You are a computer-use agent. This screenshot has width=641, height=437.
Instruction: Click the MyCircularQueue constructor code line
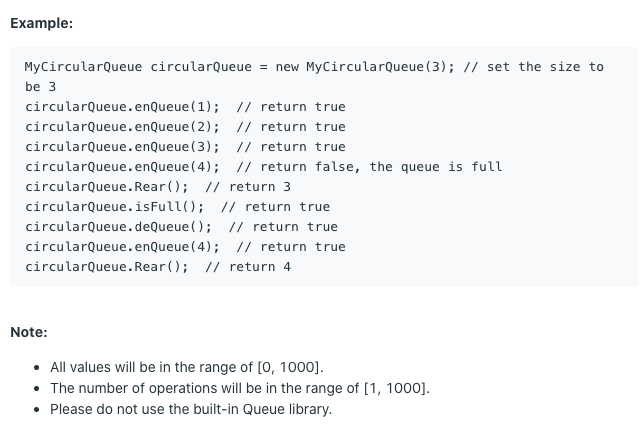(x=314, y=67)
